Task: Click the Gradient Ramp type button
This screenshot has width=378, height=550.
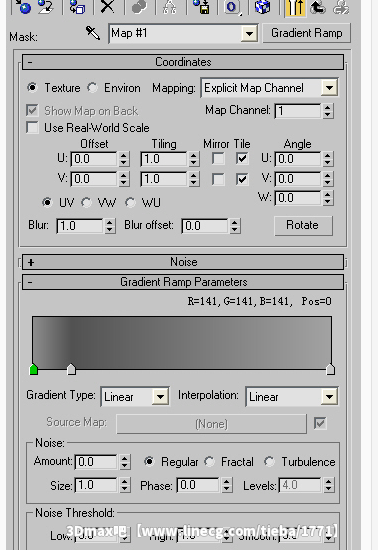Action: pyautogui.click(x=306, y=33)
